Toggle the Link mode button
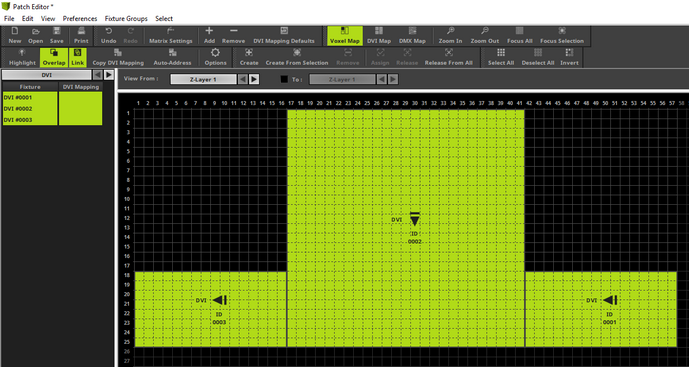The image size is (689, 367). (x=78, y=58)
